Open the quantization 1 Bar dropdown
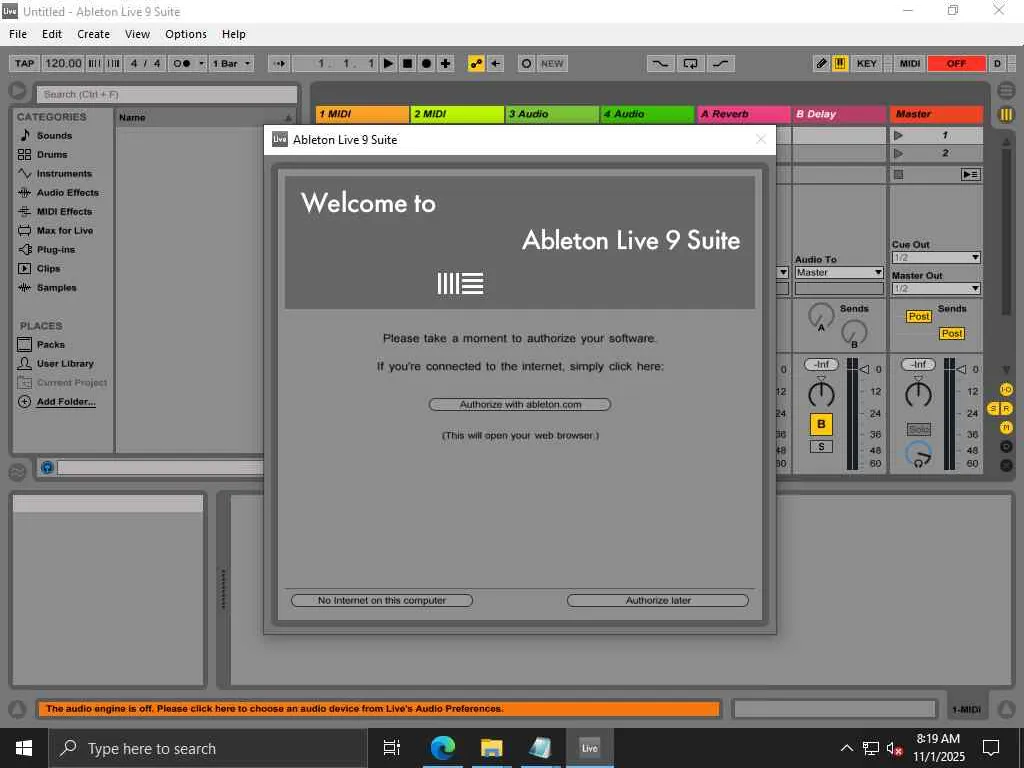Viewport: 1024px width, 768px height. point(232,63)
